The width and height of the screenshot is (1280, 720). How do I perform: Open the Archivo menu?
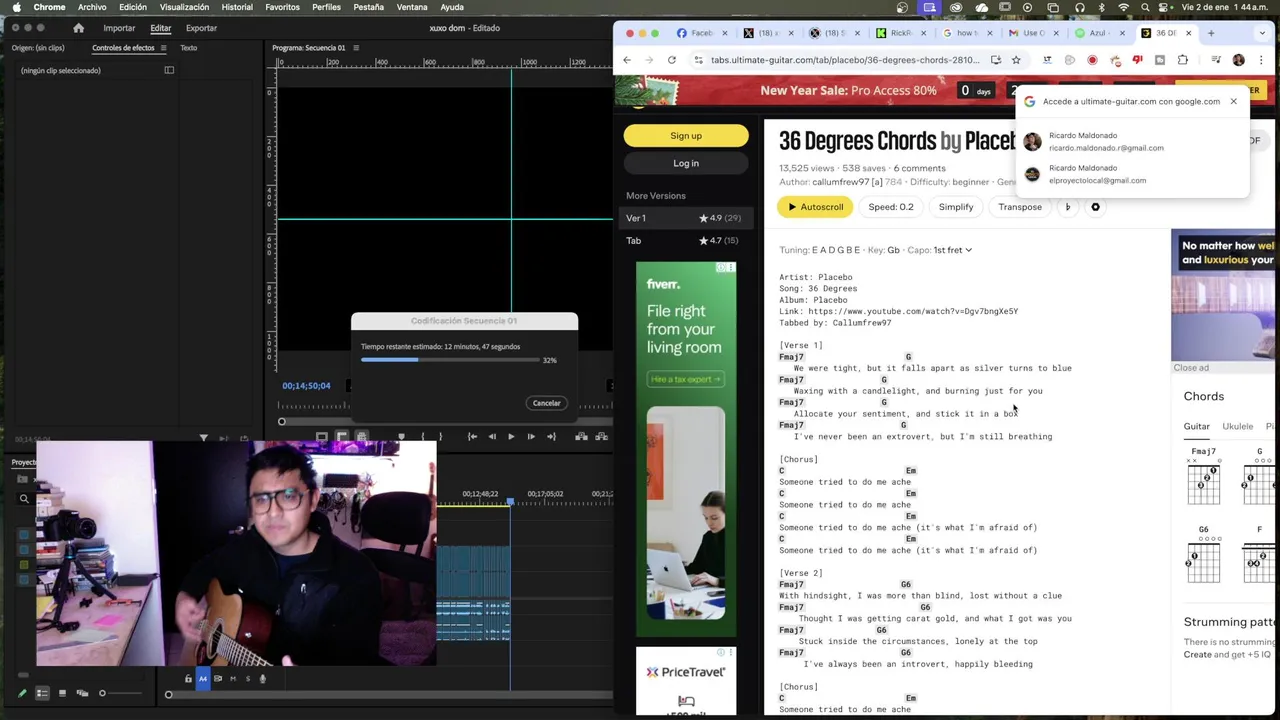pos(92,7)
